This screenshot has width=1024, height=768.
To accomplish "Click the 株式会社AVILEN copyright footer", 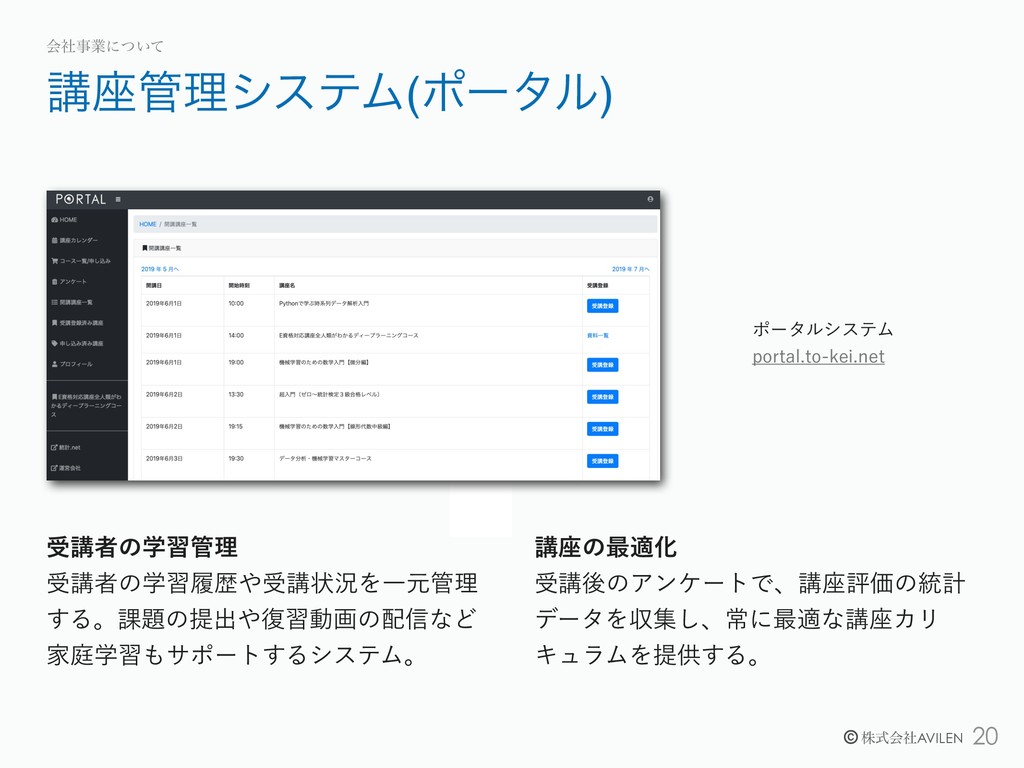I will pos(903,737).
